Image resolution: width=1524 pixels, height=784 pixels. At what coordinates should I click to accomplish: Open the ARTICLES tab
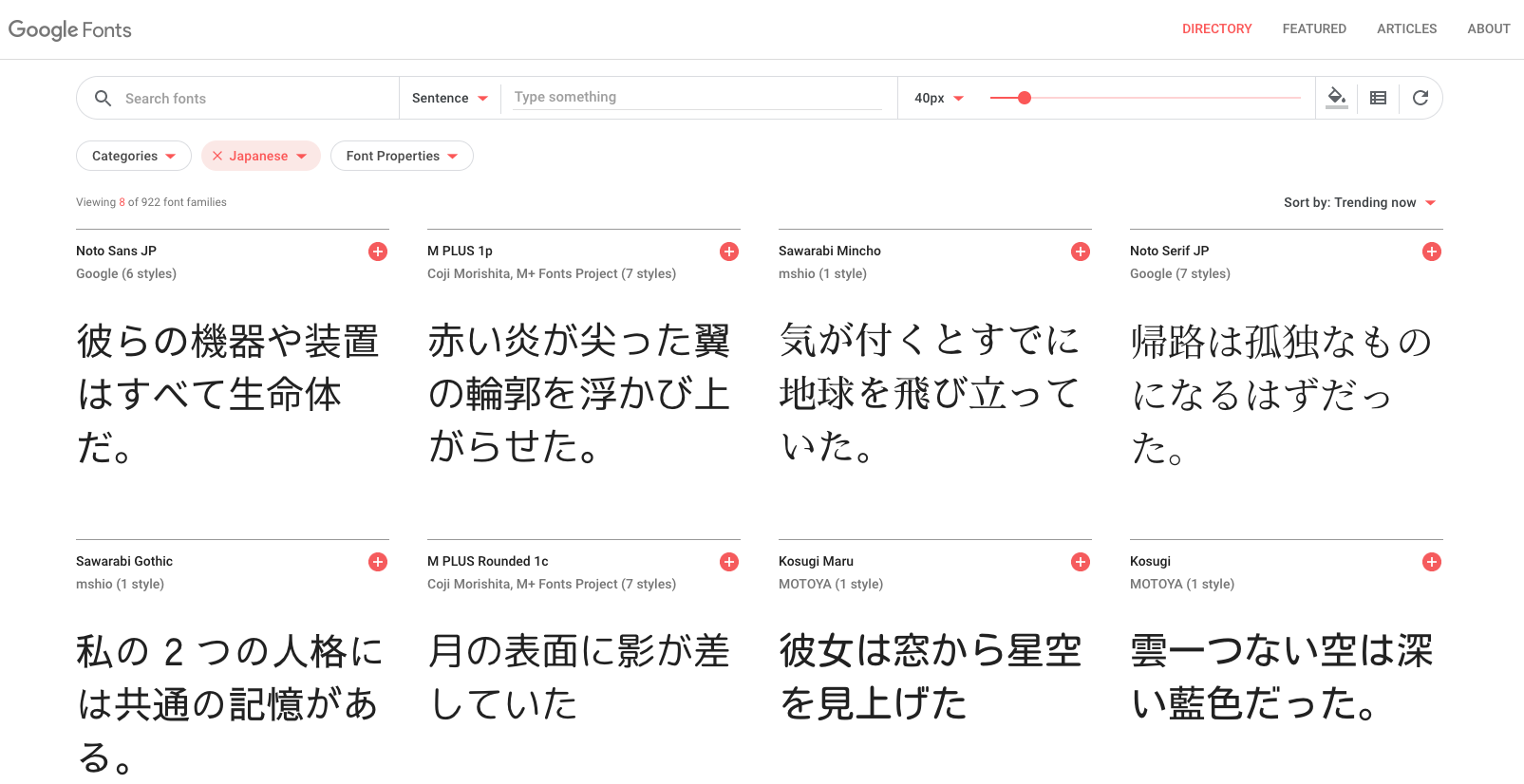tap(1406, 28)
